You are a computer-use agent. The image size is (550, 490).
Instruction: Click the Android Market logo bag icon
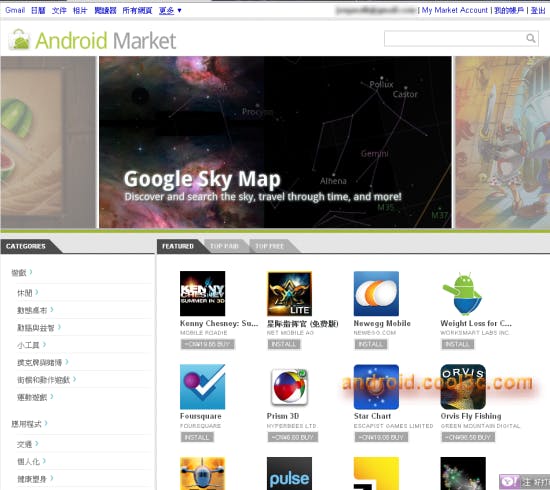click(19, 39)
